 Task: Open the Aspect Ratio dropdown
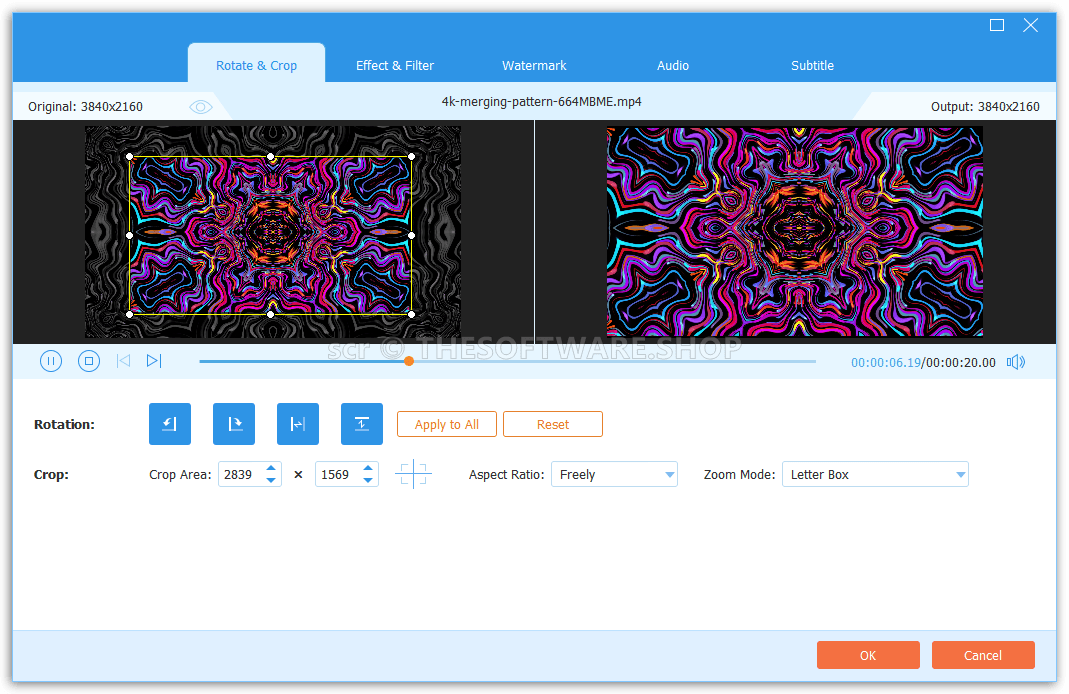pos(614,474)
